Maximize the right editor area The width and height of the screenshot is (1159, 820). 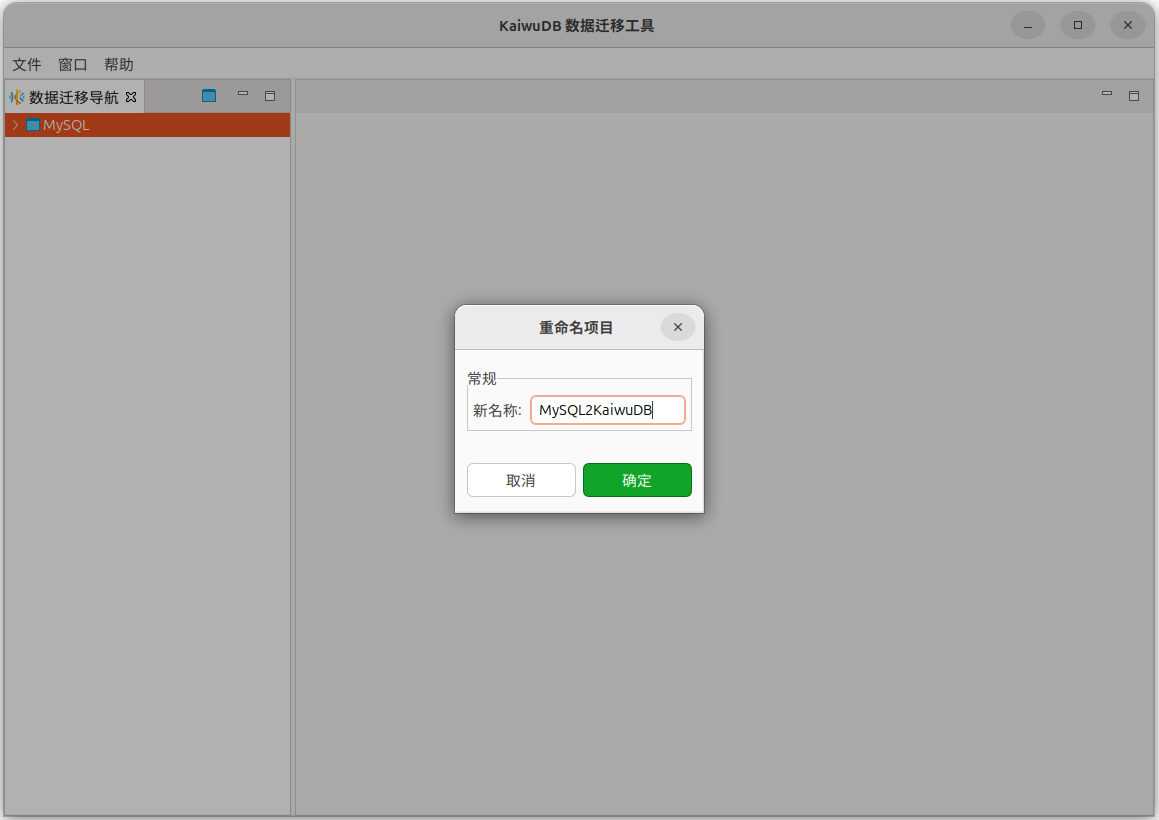tap(1134, 96)
